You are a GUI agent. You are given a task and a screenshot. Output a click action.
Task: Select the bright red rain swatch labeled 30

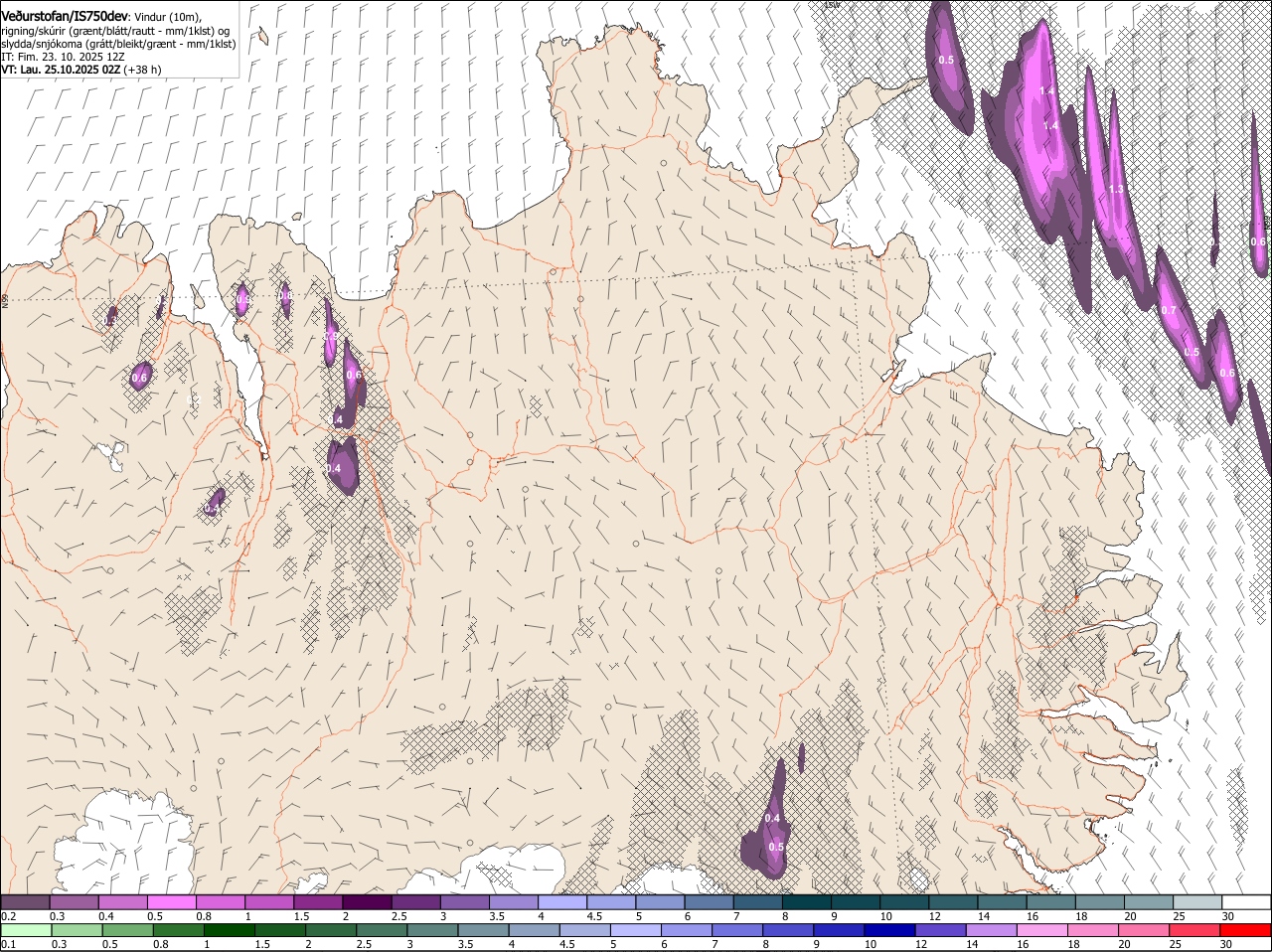pyautogui.click(x=1245, y=930)
